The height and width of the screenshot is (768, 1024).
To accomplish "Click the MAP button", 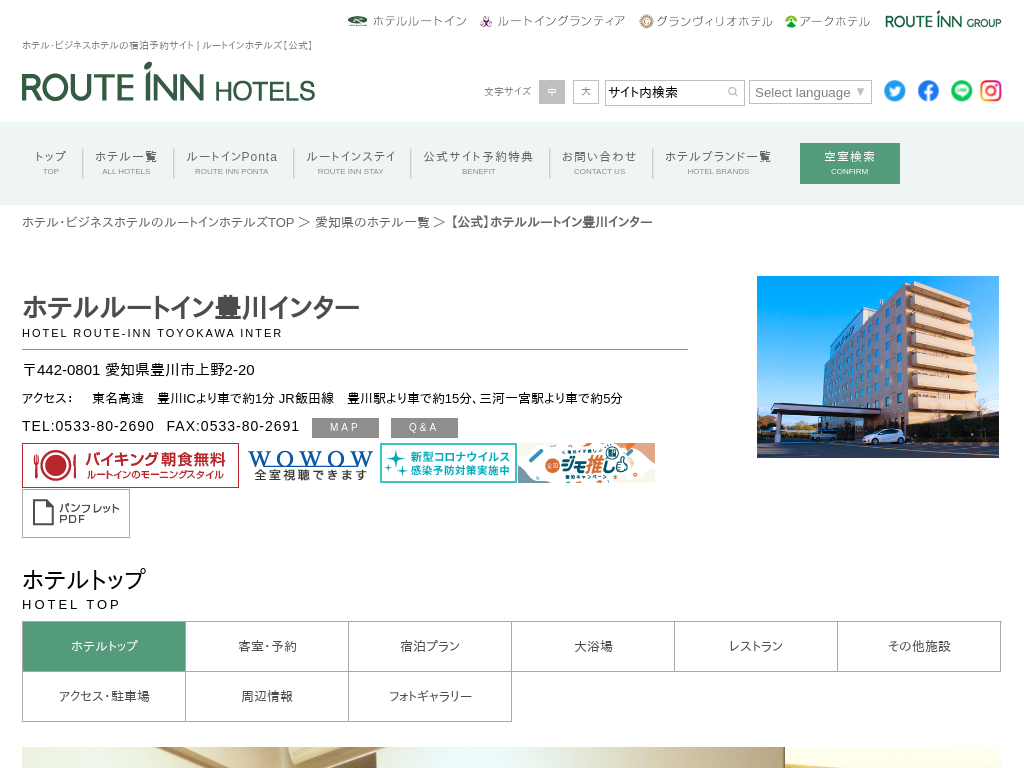I will click(345, 428).
